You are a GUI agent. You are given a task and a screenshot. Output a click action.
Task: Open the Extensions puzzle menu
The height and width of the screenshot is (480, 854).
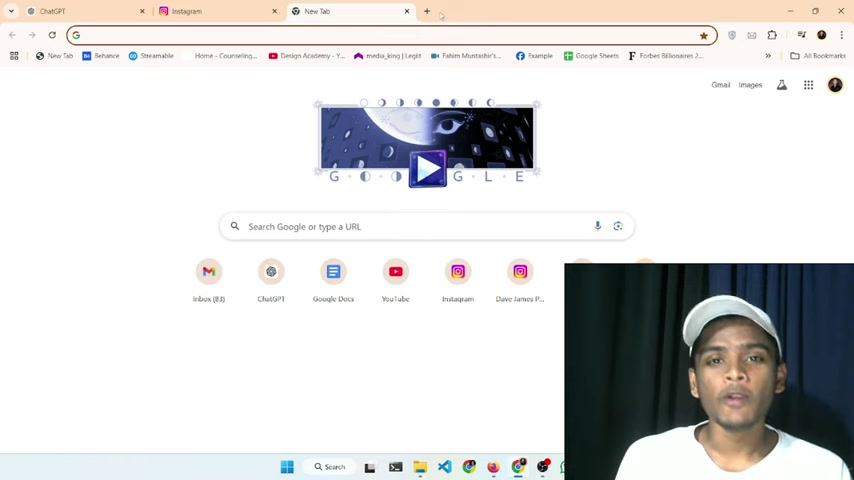(772, 35)
